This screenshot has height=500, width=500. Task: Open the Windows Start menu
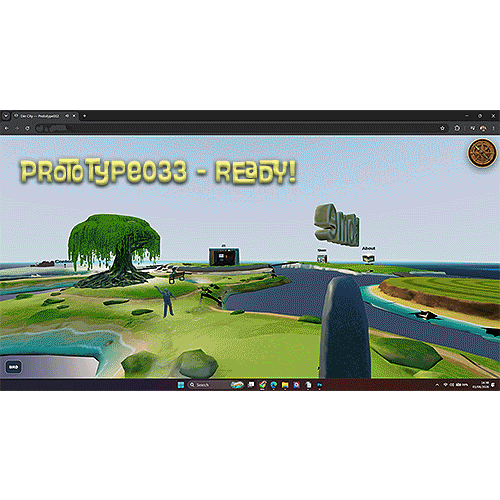[181, 385]
